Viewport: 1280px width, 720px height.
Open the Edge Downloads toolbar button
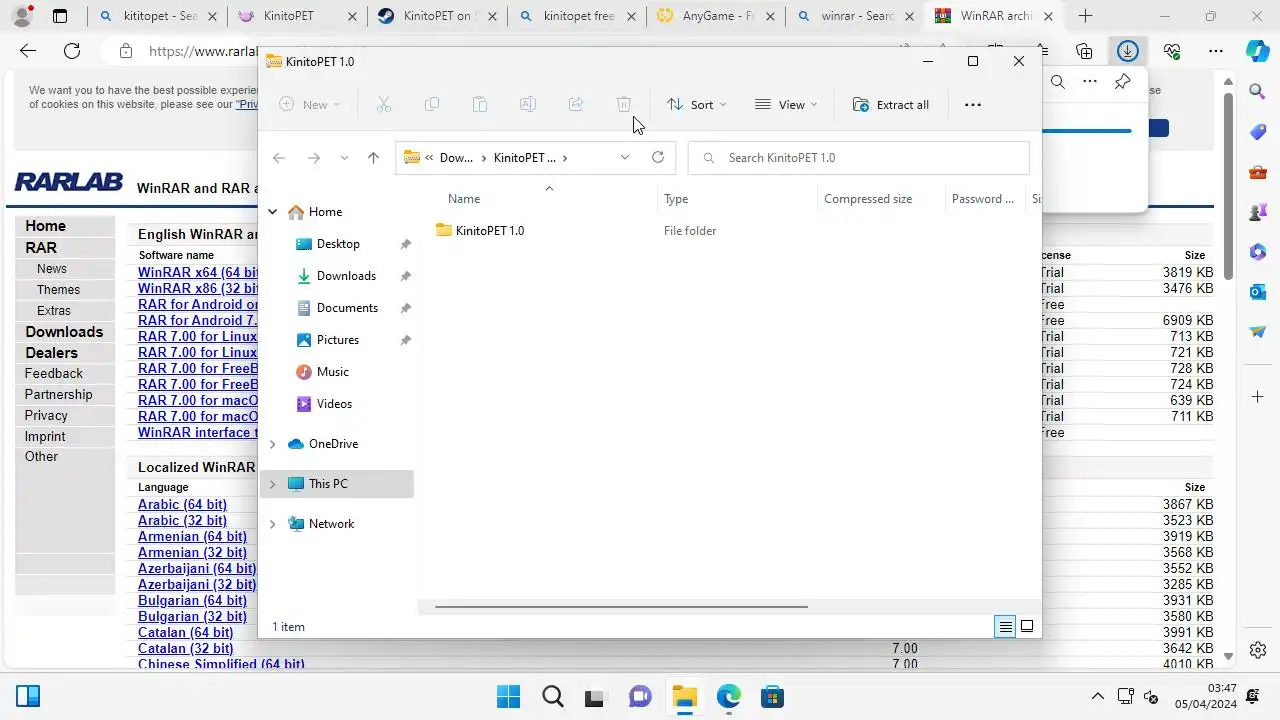pos(1128,51)
